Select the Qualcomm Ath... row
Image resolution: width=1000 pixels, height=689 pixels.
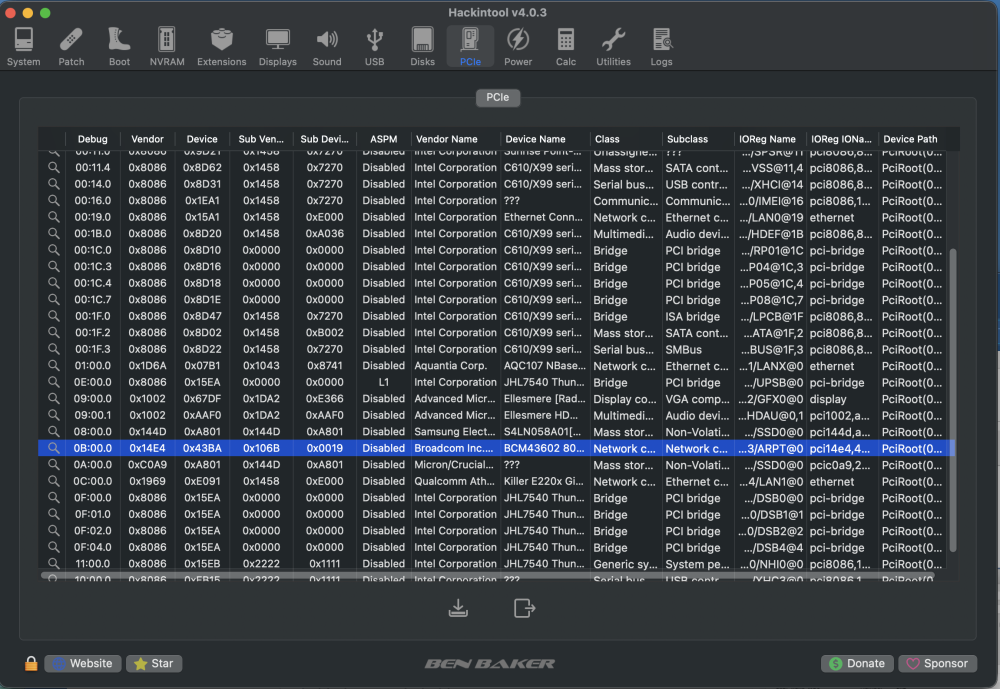click(497, 482)
